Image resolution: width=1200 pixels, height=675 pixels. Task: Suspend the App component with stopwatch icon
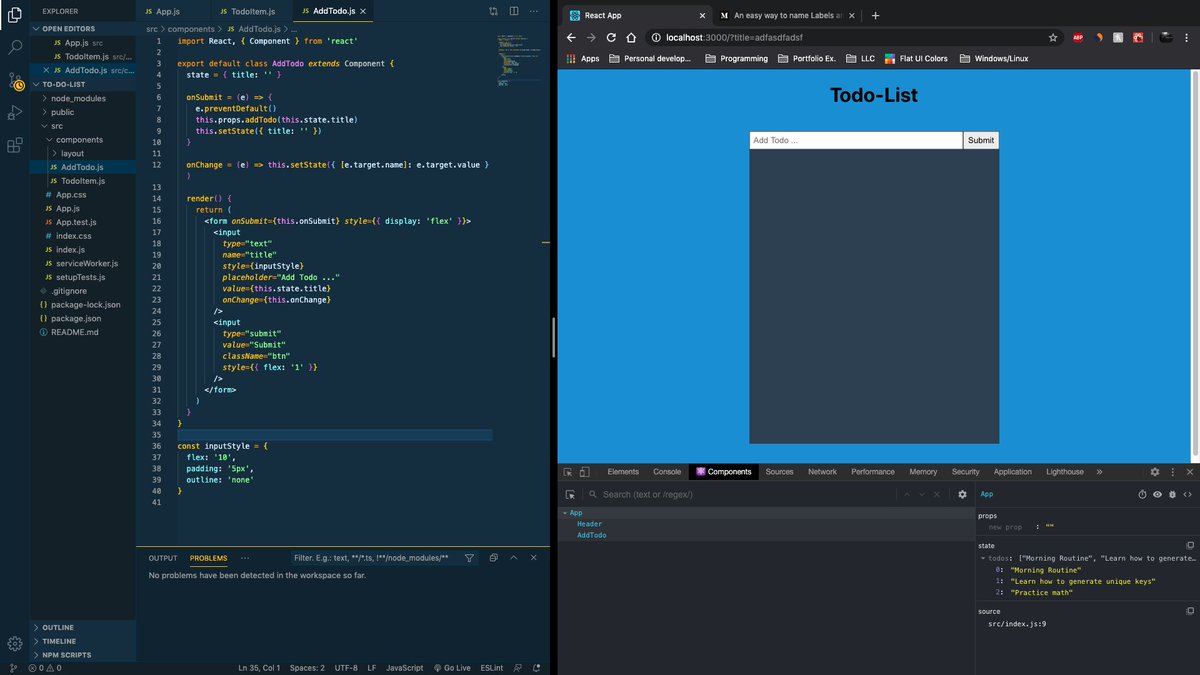coord(1143,494)
